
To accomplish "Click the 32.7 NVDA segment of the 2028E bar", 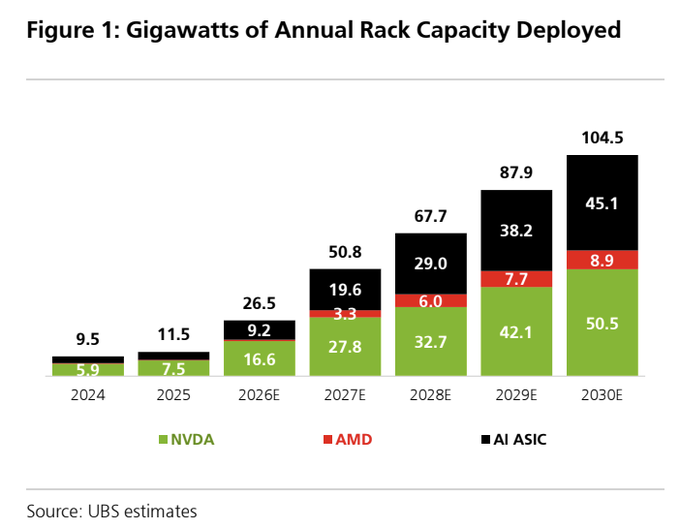I will coord(431,342).
